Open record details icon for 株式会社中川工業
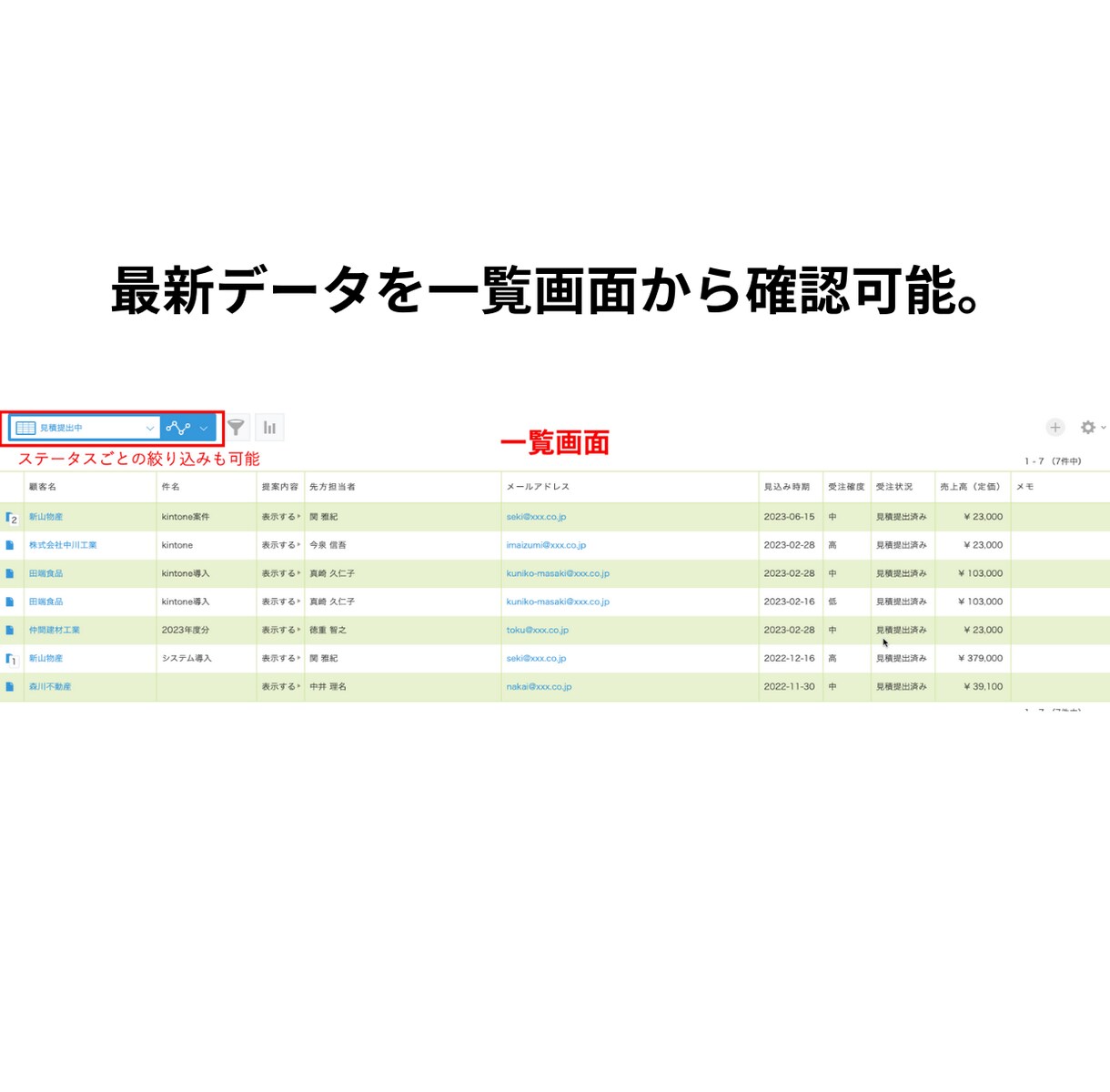Viewport: 1110px width, 1092px height. tap(10, 545)
